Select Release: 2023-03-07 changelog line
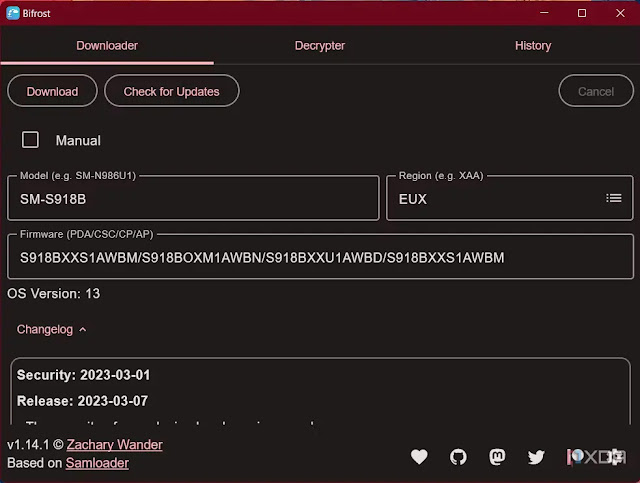 click(x=82, y=401)
